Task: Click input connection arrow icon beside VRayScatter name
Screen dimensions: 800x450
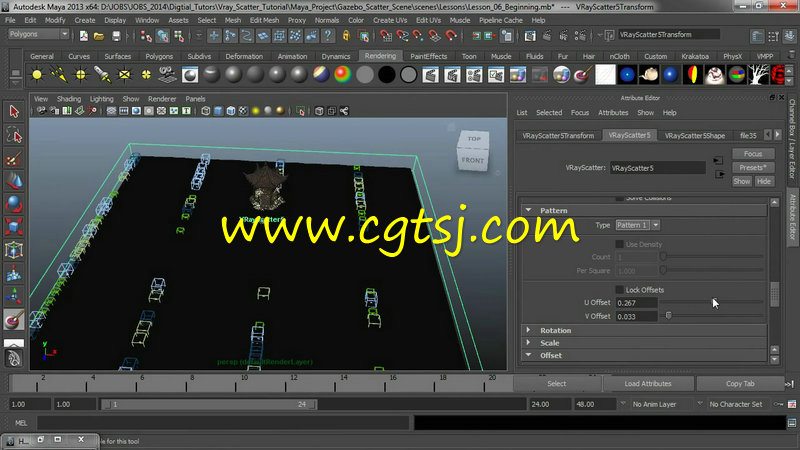Action: (x=718, y=161)
